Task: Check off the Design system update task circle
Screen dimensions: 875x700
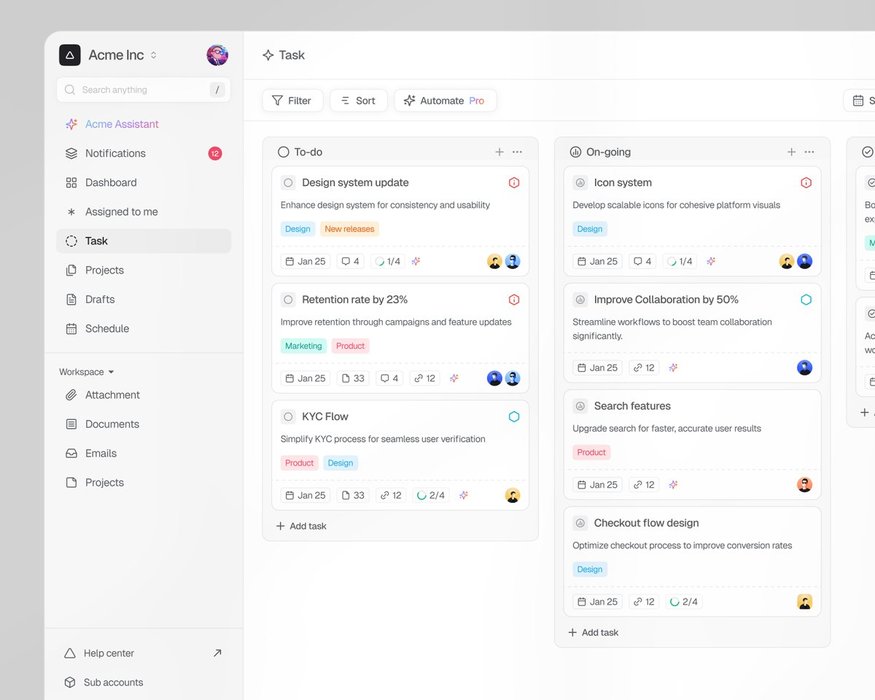Action: pos(288,183)
